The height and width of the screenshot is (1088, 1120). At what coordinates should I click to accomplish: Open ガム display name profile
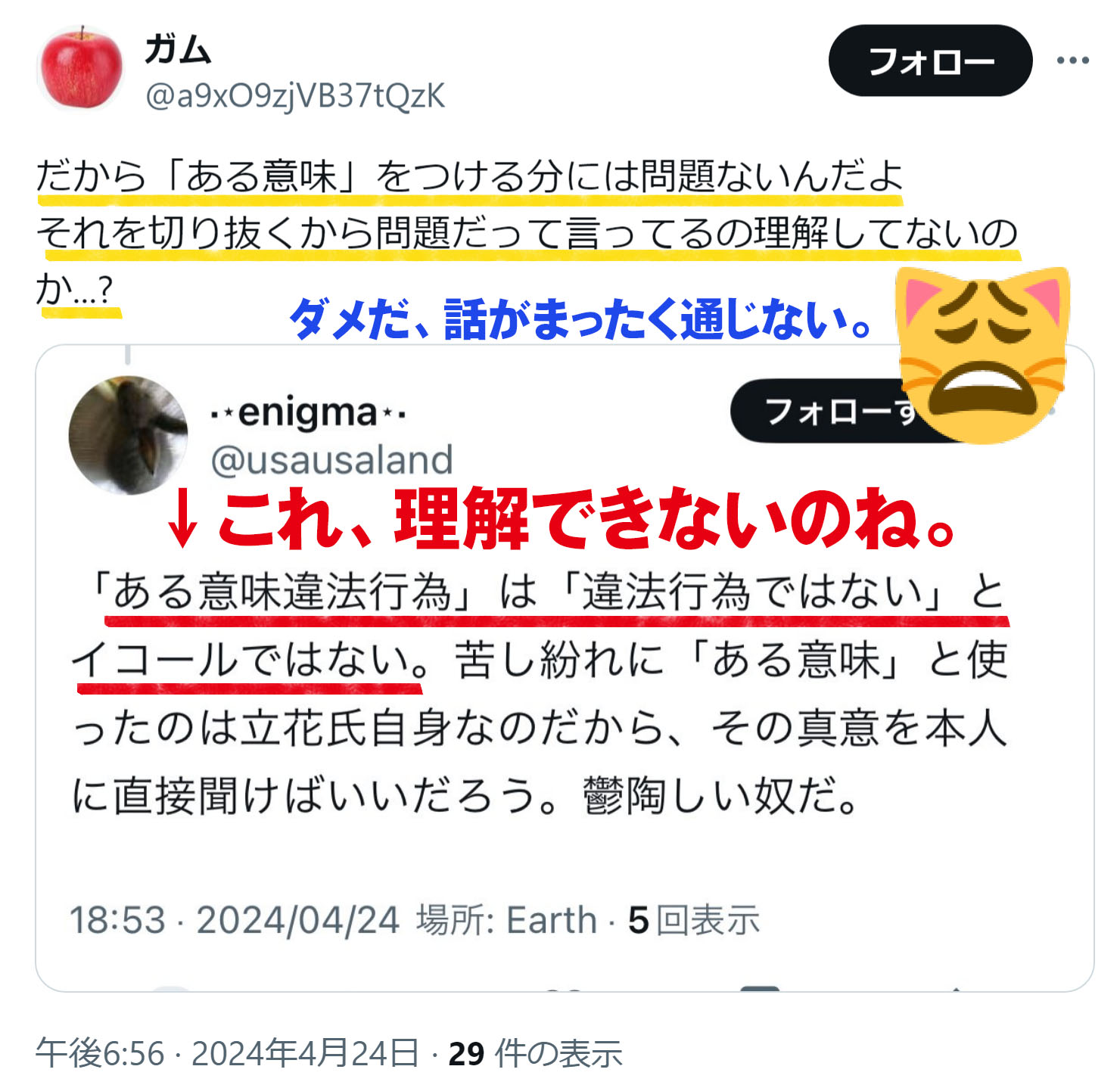[178, 50]
